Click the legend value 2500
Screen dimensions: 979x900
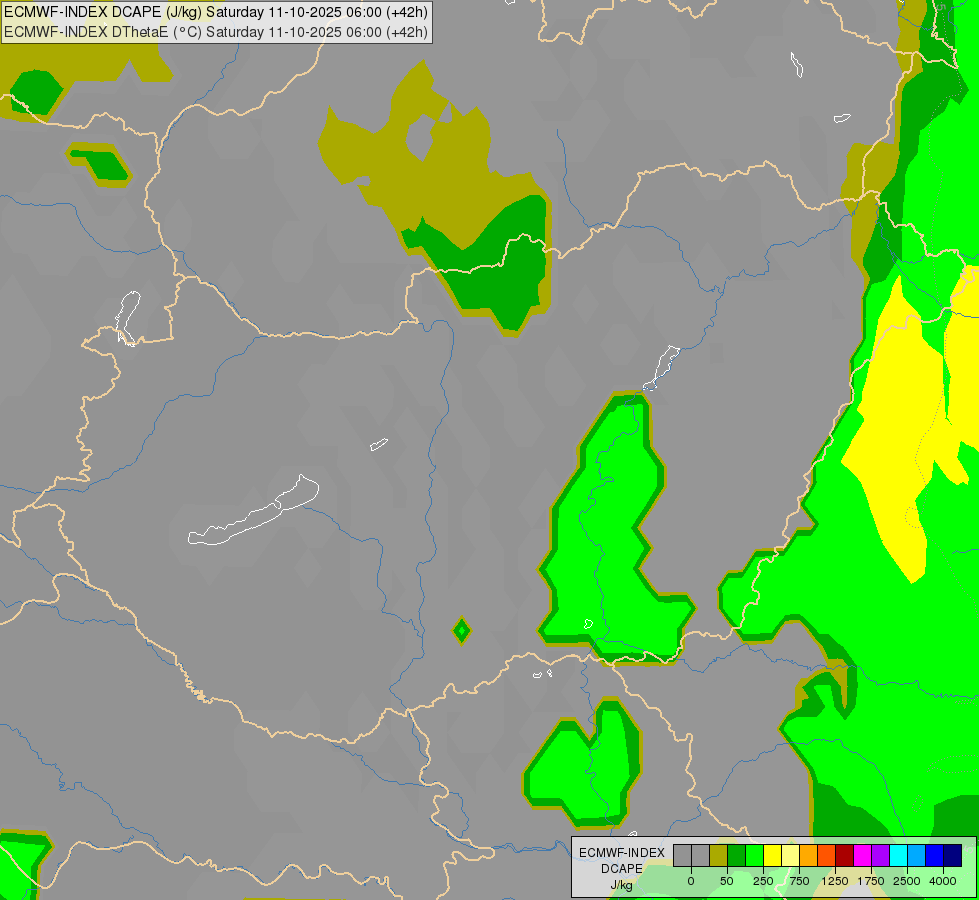(907, 881)
